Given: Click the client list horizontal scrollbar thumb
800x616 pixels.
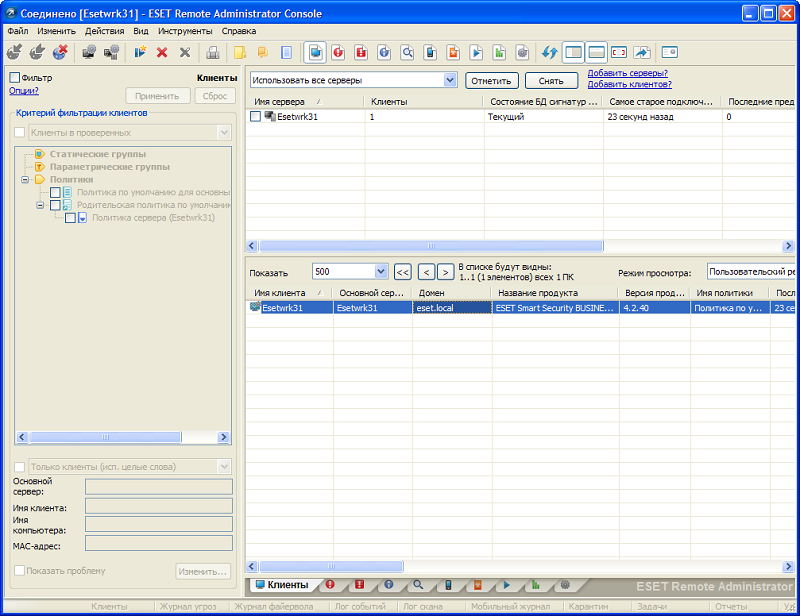Looking at the screenshot, I should point(331,566).
